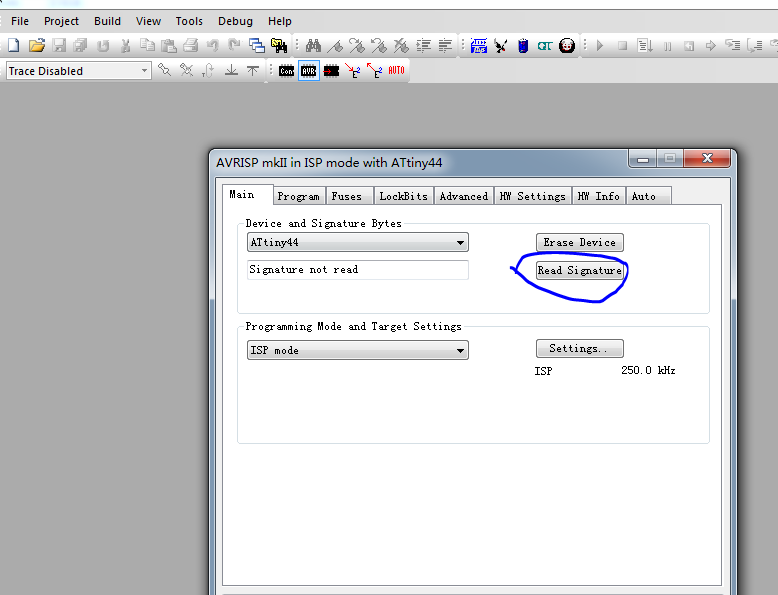The height and width of the screenshot is (595, 778).
Task: Click the Copy pages icon
Action: pos(147,46)
